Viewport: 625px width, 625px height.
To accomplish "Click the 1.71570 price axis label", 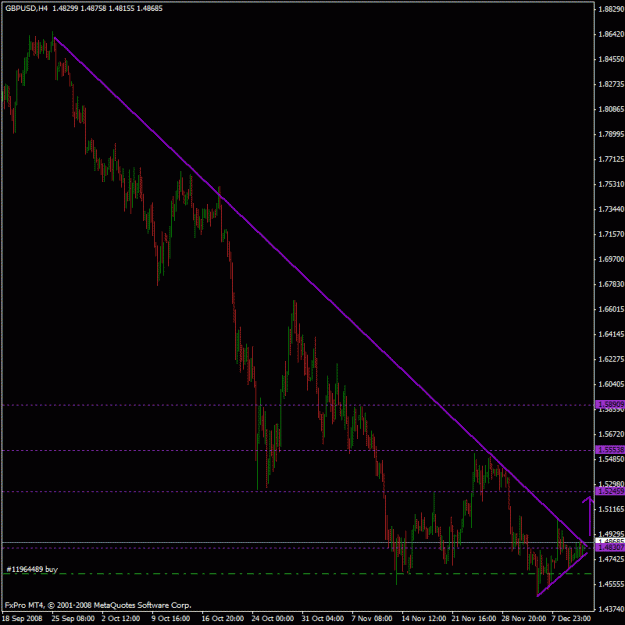I will tap(611, 234).
